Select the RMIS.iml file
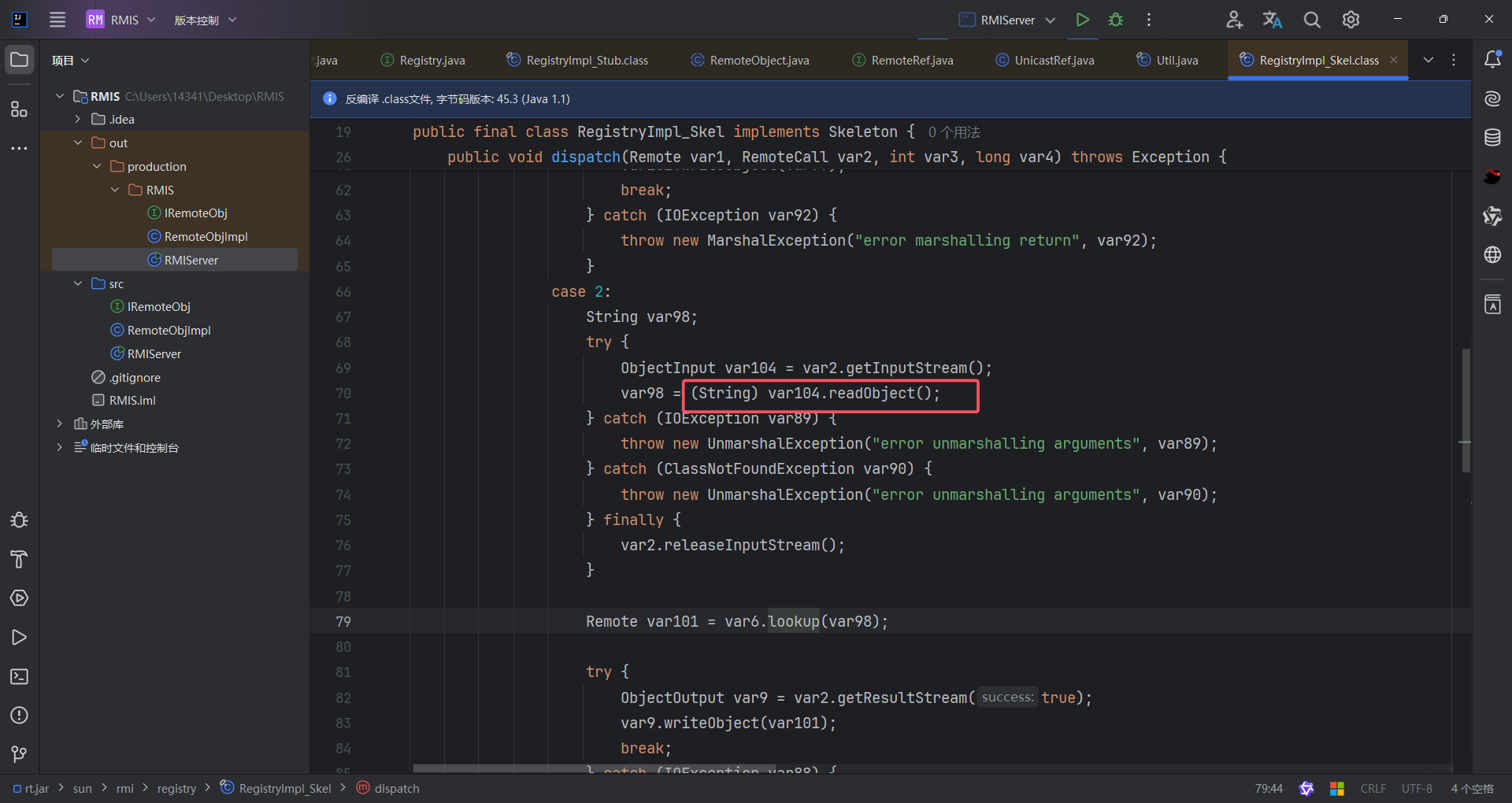The image size is (1512, 803). tap(124, 400)
